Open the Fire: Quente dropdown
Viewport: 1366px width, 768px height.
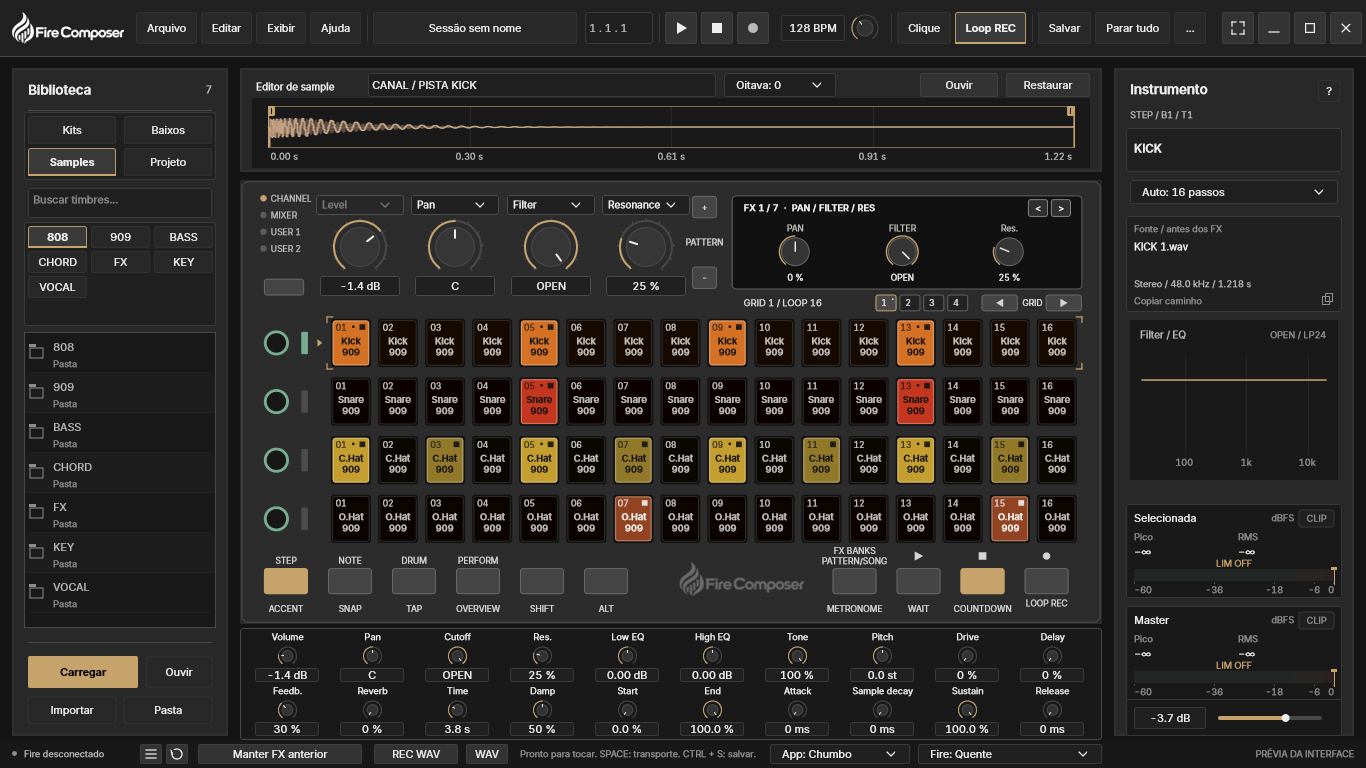tap(1011, 754)
